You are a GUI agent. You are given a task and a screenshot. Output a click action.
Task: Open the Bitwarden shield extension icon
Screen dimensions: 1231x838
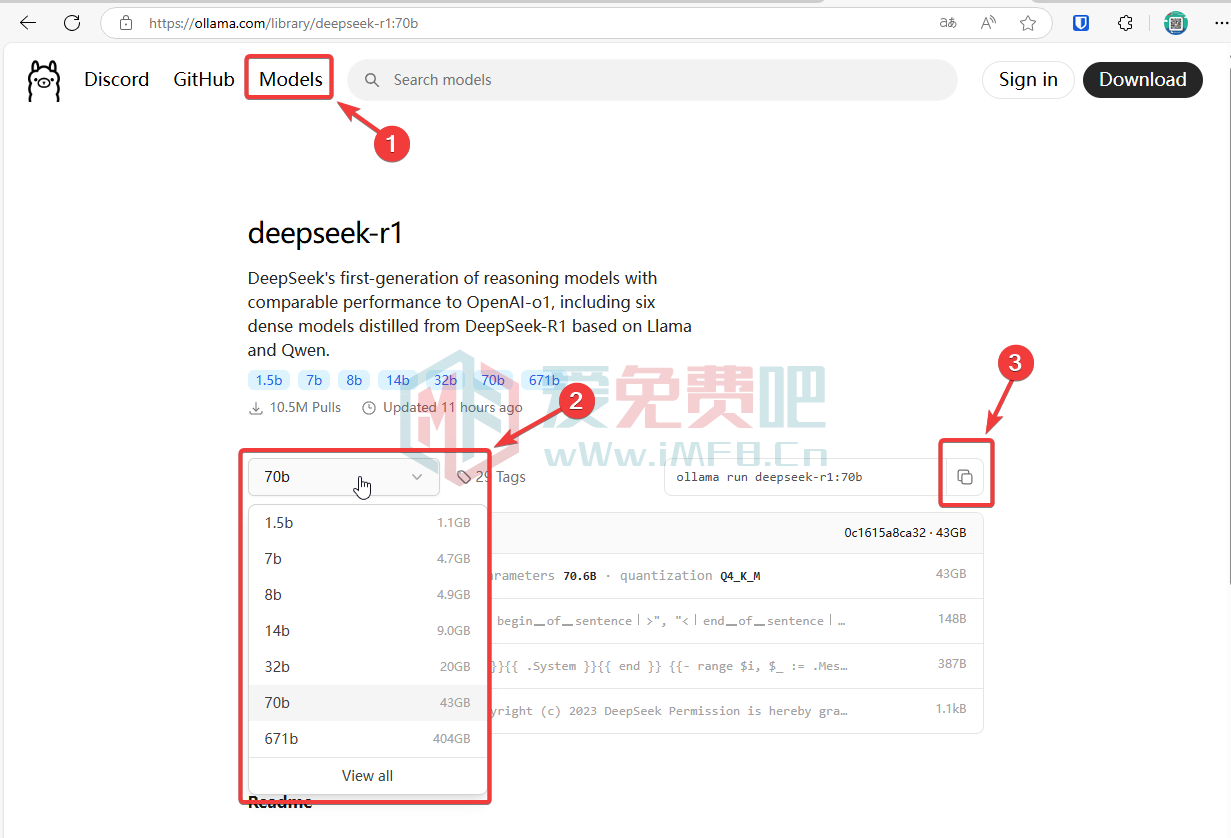point(1081,23)
